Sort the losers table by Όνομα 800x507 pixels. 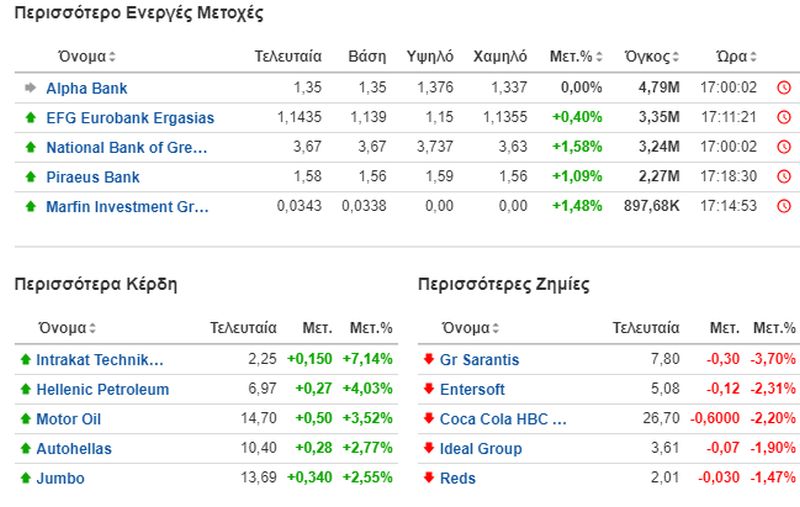(470, 328)
